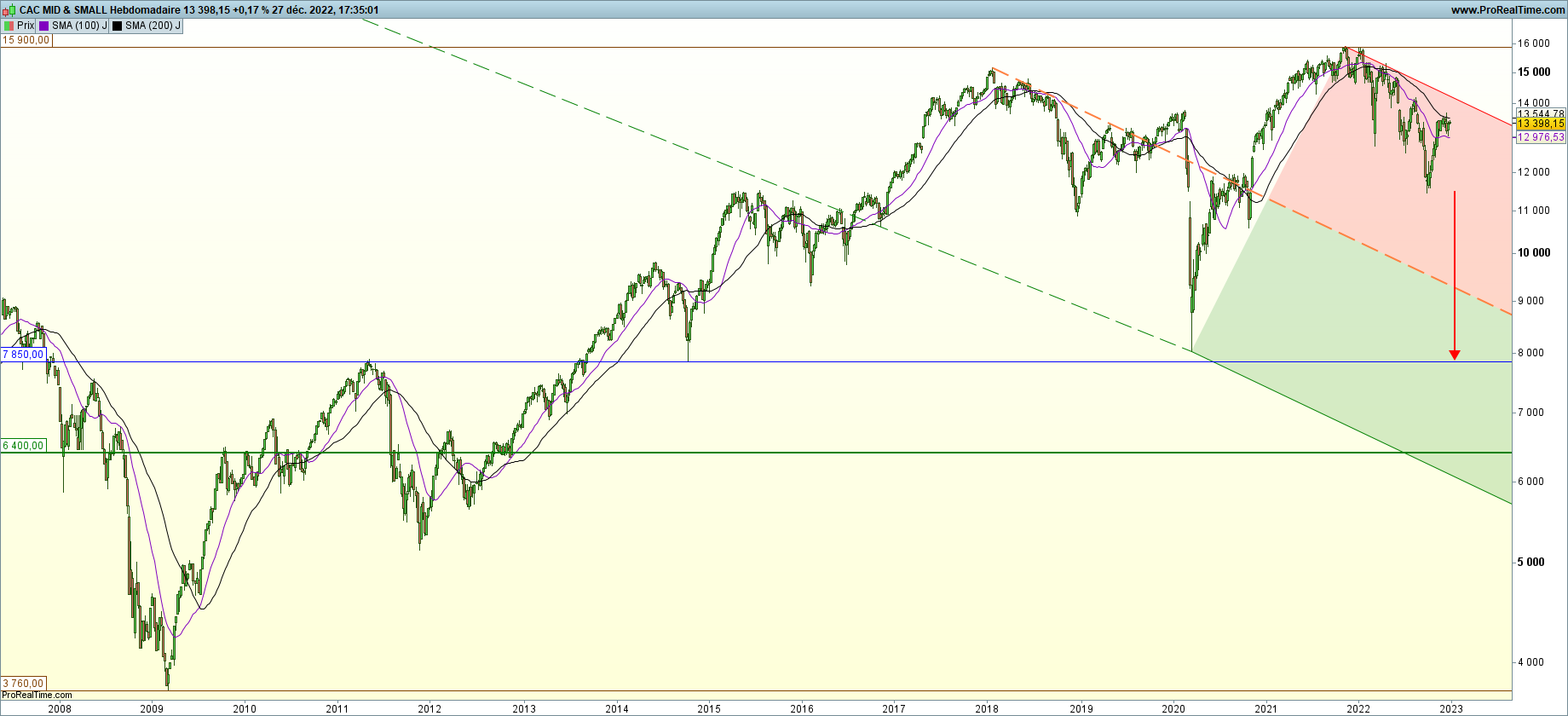Select the 15 900,00 horizontal line label
Viewport: 1568px width, 716px height.
(x=26, y=40)
